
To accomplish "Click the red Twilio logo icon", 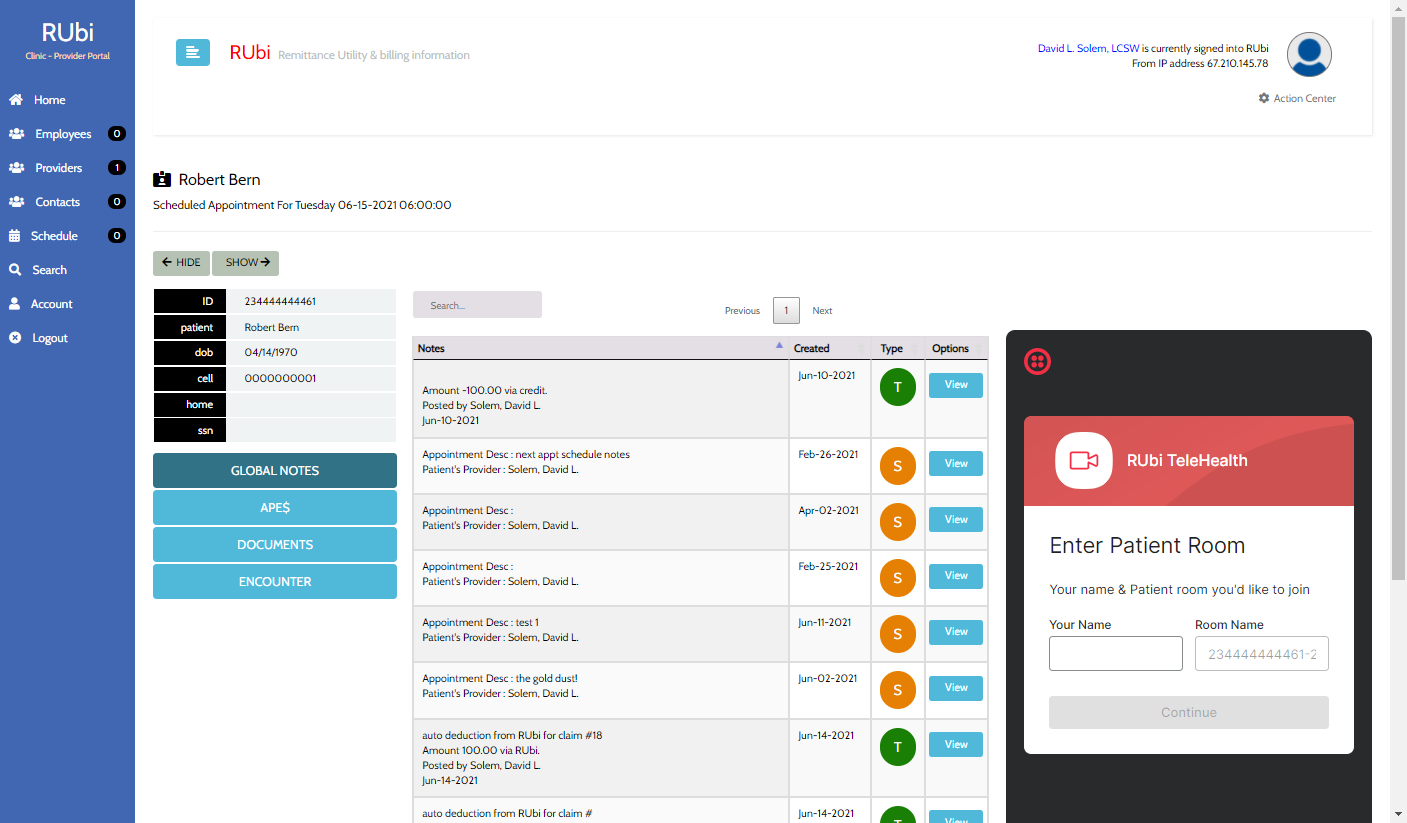I will click(x=1037, y=362).
